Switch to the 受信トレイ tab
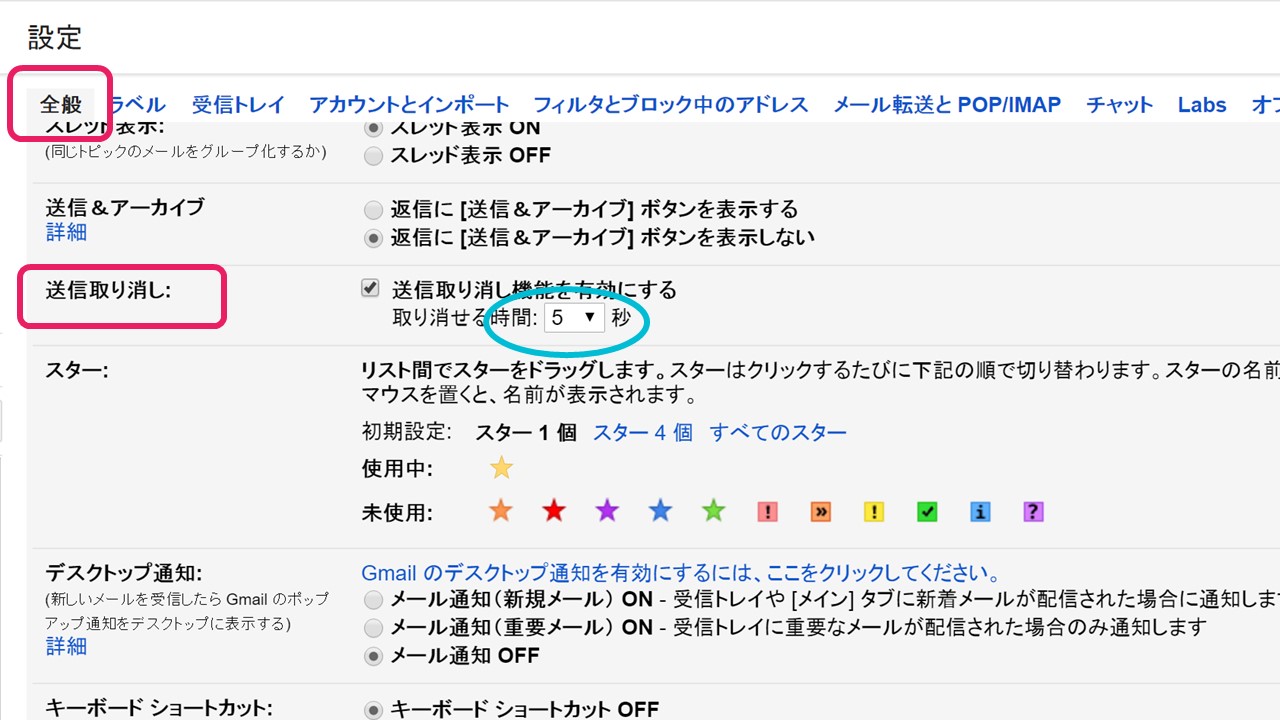Viewport: 1280px width, 720px height. (x=238, y=104)
